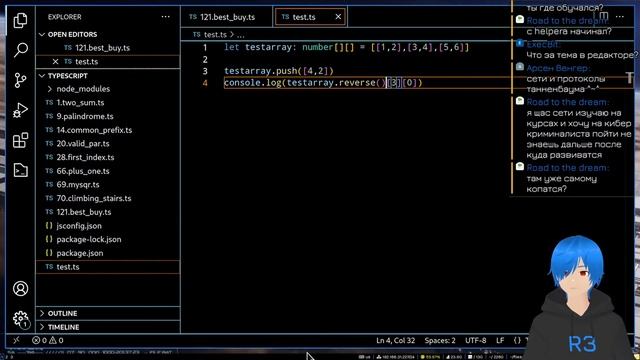The width and height of the screenshot is (640, 360).
Task: Click the remote window indicator in status bar
Action: [x=16, y=340]
